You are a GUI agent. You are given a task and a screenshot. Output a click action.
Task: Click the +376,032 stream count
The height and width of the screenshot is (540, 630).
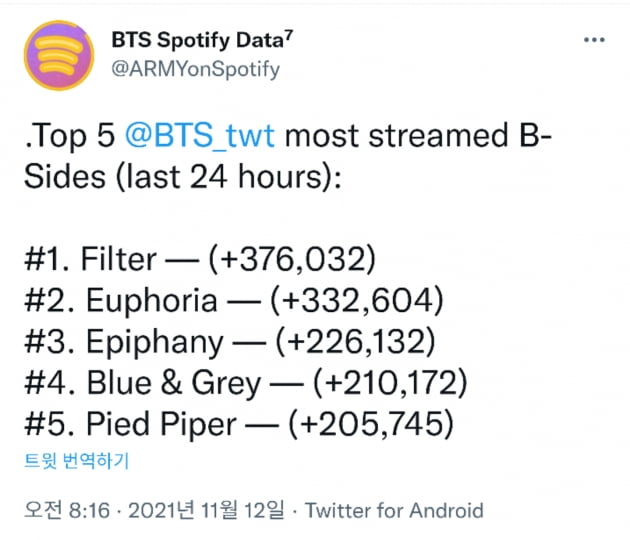tap(292, 259)
